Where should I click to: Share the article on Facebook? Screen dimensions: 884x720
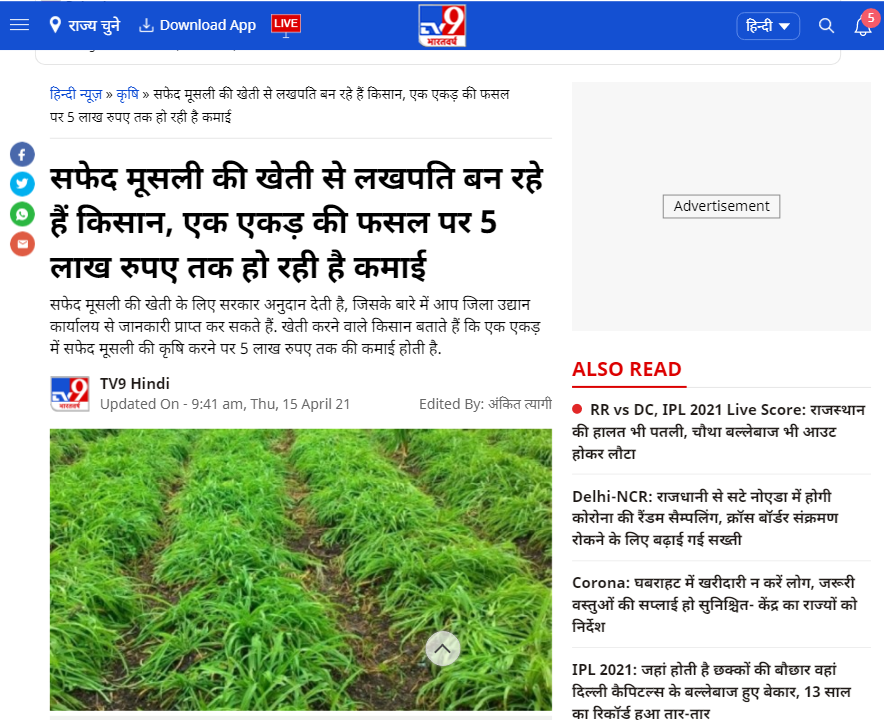(22, 154)
